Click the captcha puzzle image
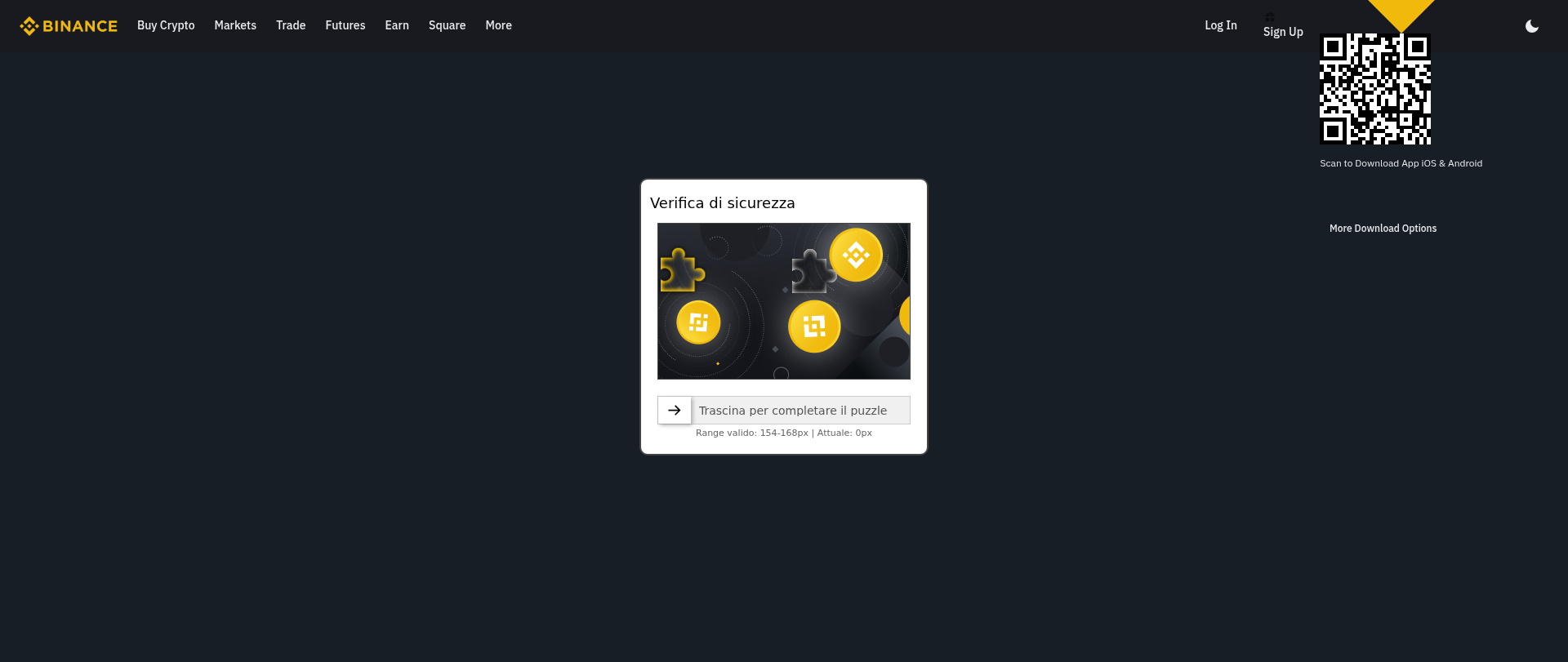The width and height of the screenshot is (1568, 662). point(784,301)
